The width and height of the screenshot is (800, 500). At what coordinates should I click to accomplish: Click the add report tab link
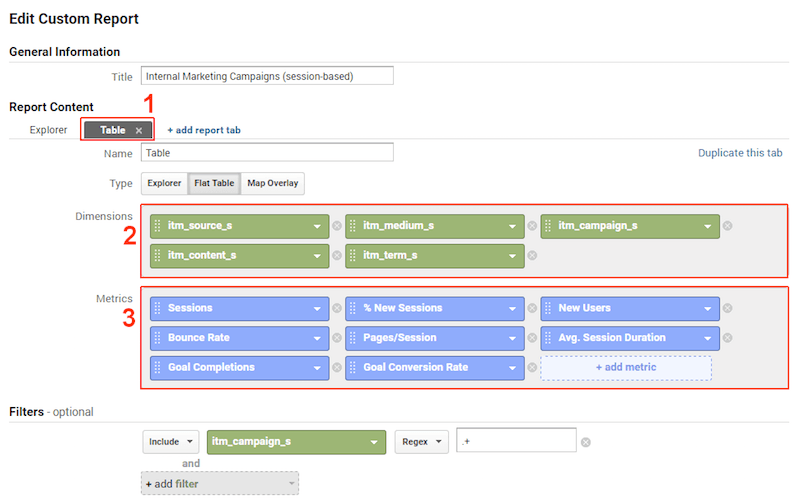tap(204, 130)
